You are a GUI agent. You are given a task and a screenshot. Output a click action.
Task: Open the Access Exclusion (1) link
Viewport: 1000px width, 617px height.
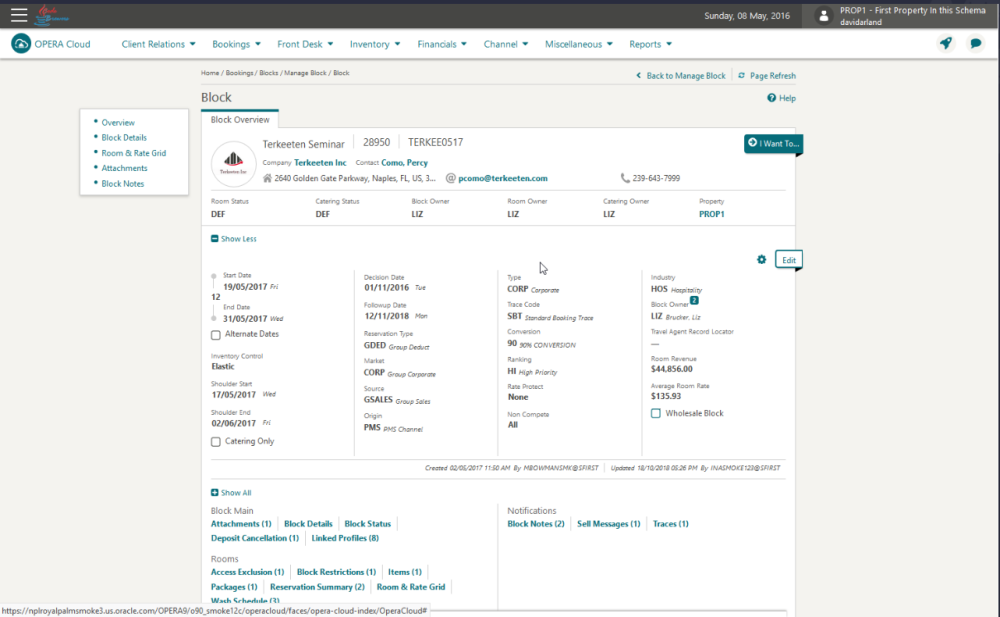247,572
